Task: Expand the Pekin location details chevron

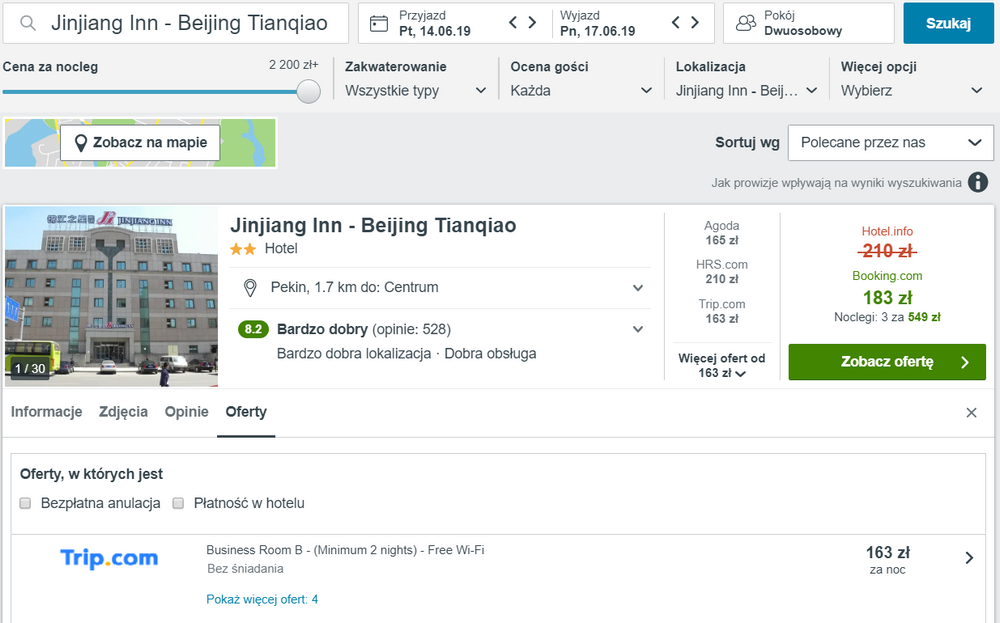Action: click(x=638, y=288)
